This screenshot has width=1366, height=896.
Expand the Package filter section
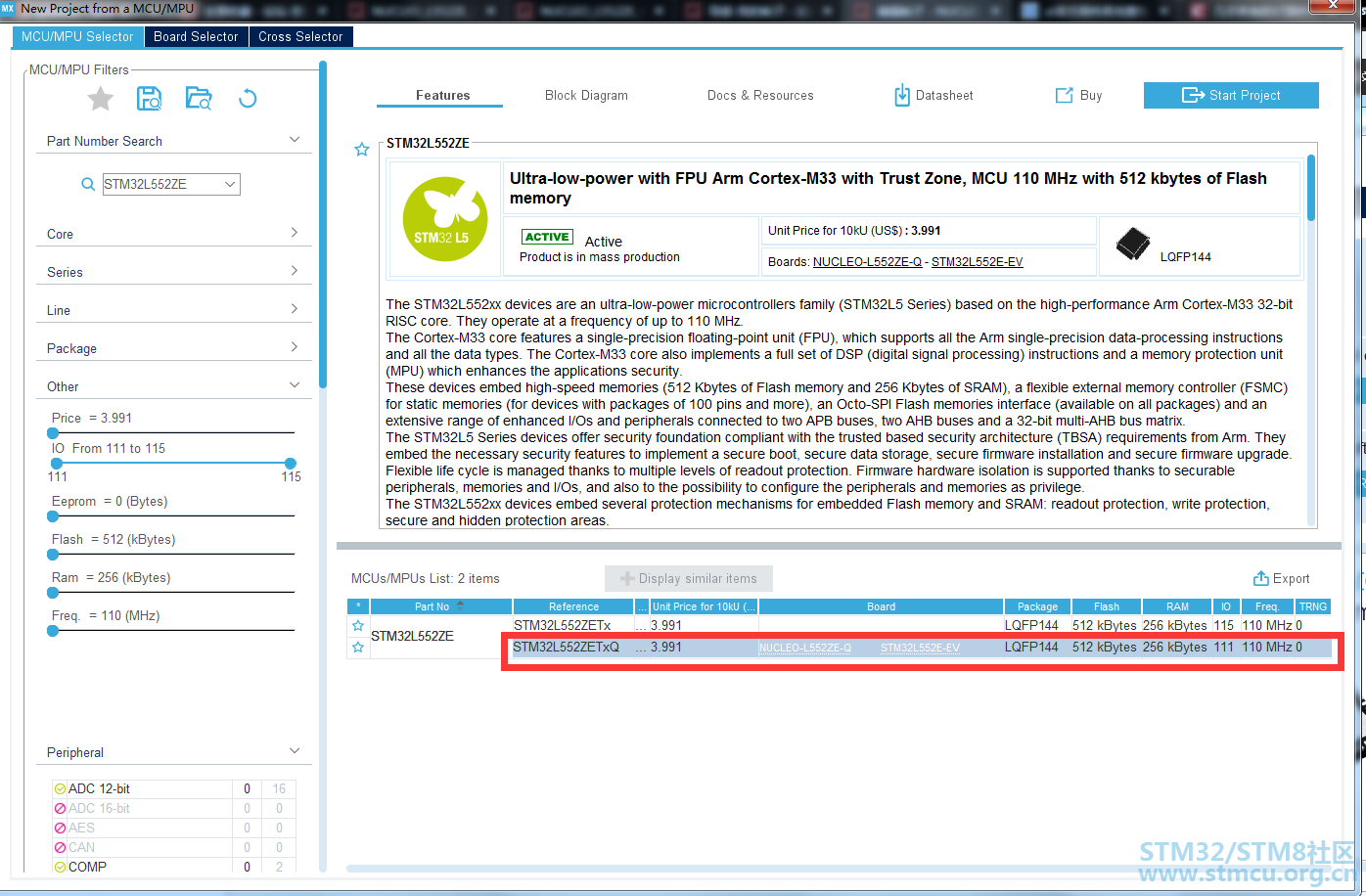(295, 347)
